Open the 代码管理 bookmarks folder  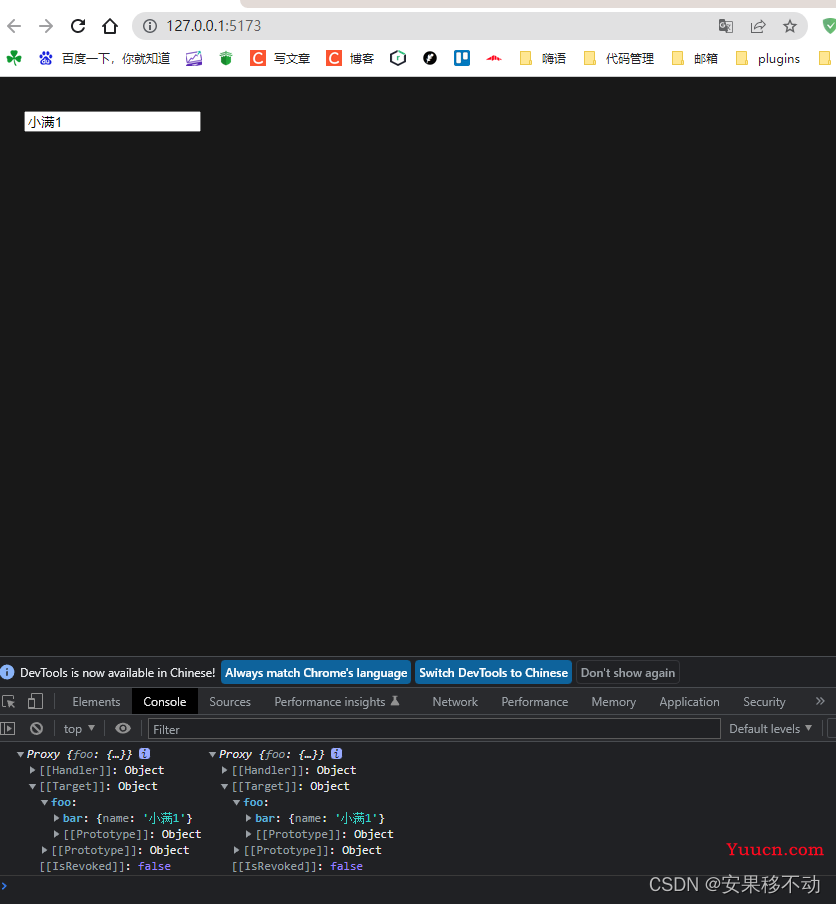click(619, 58)
